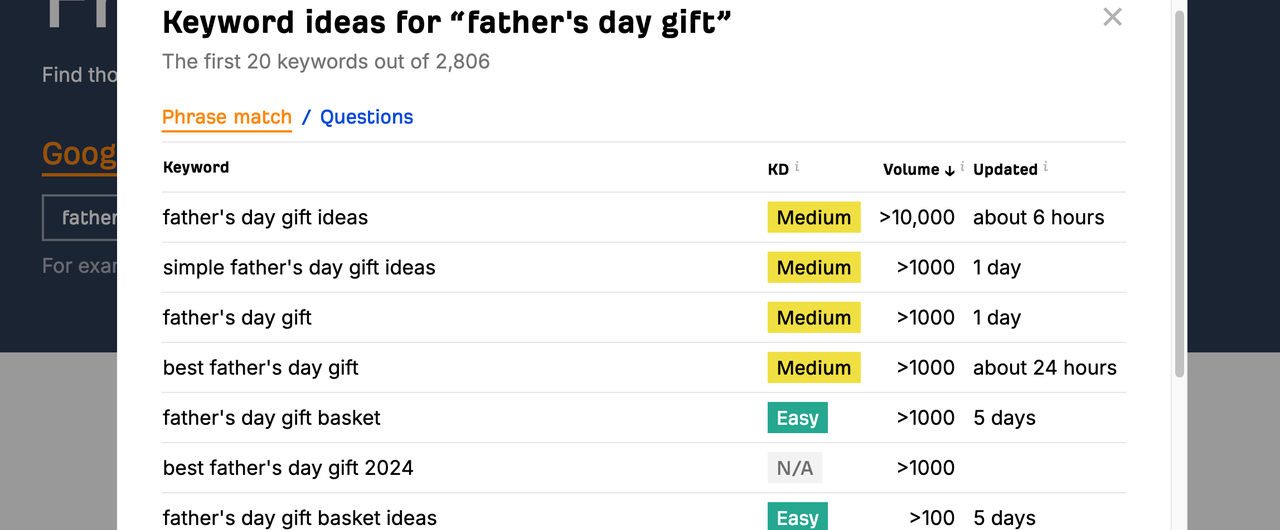Click Easy badge for "father's day gift basket"

point(797,418)
